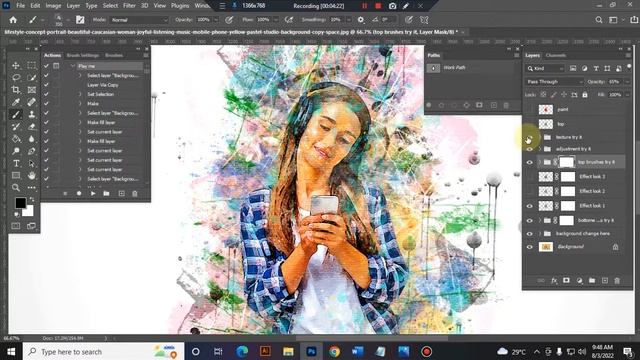The width and height of the screenshot is (640, 360).
Task: Show the paint layer
Action: pos(529,109)
